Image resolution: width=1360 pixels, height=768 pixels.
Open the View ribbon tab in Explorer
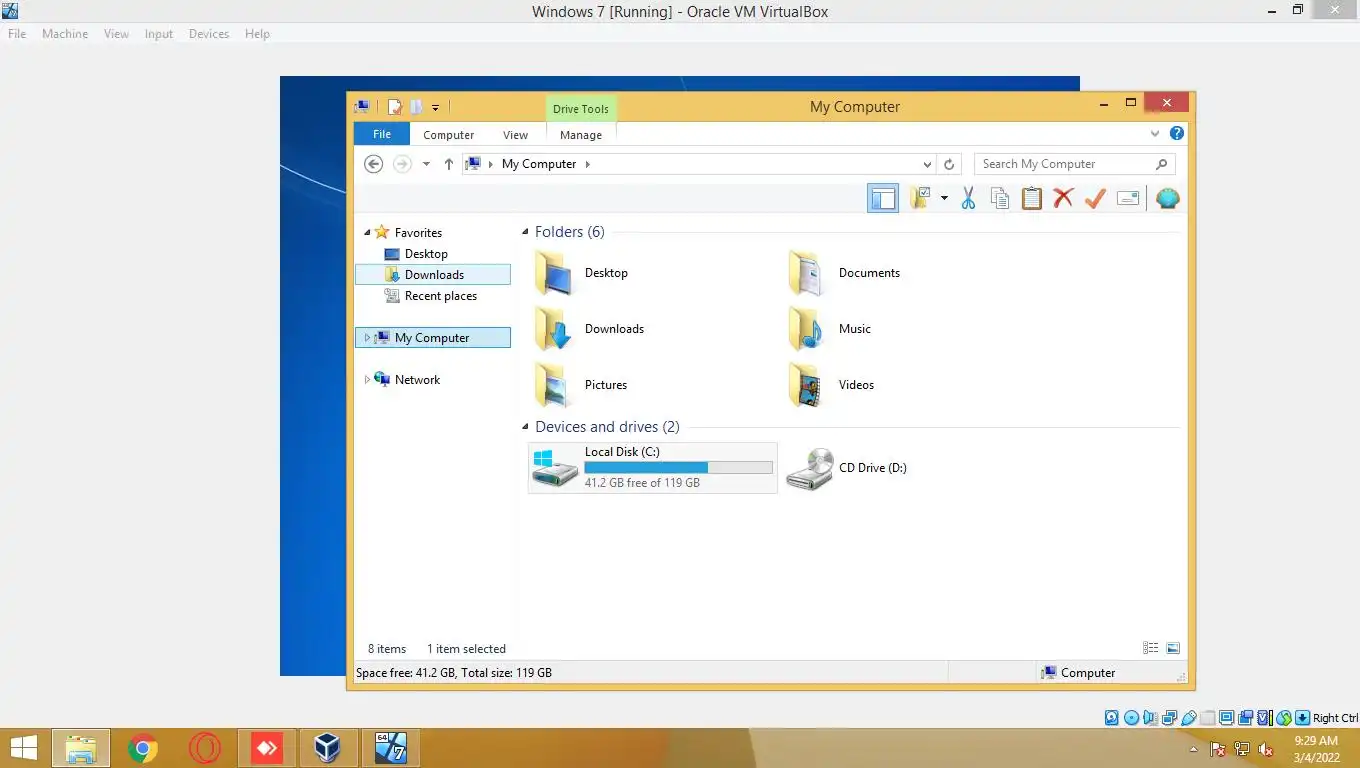pos(515,135)
